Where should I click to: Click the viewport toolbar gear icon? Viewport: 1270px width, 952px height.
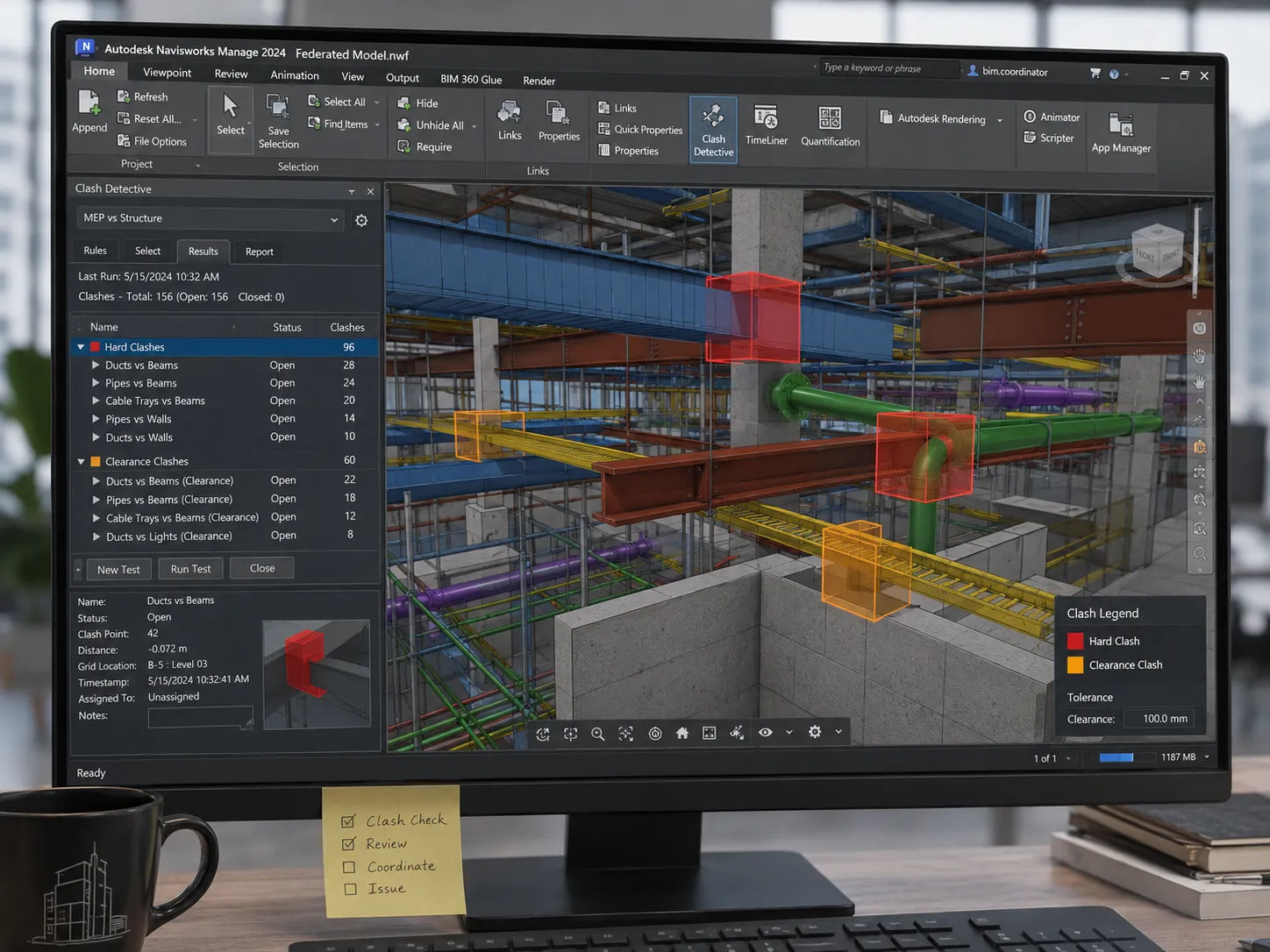pyautogui.click(x=815, y=731)
